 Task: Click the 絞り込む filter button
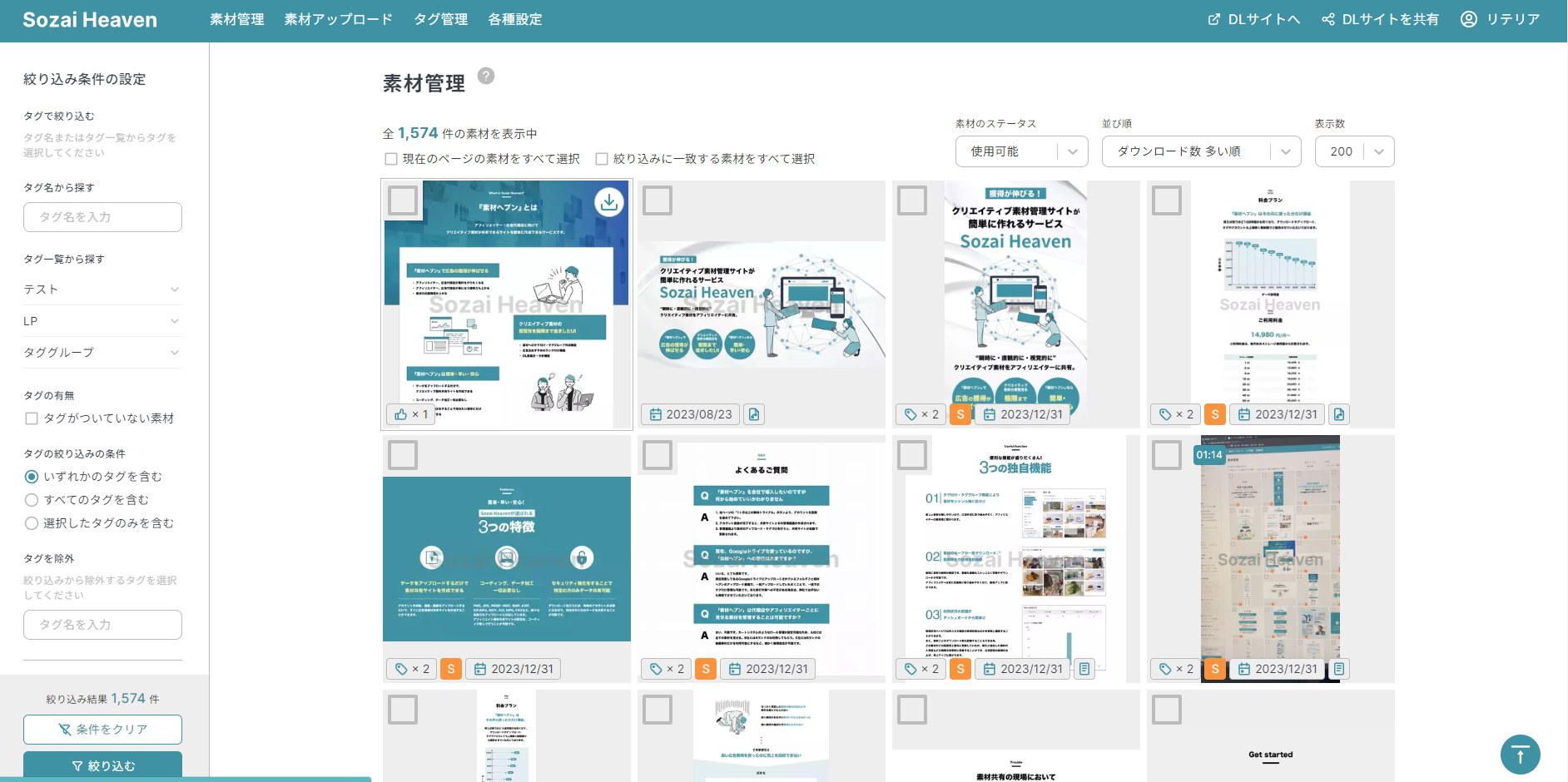[102, 765]
